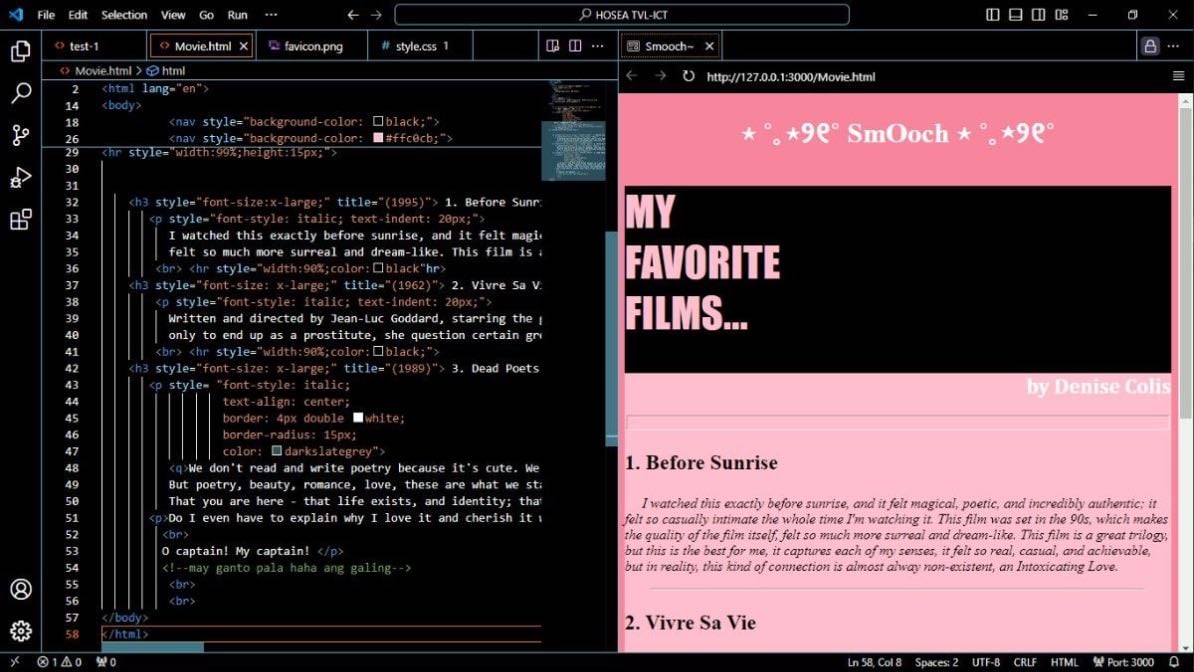
Task: Click the '2. Vivre Sa Vie' heading in preview
Action: 690,622
